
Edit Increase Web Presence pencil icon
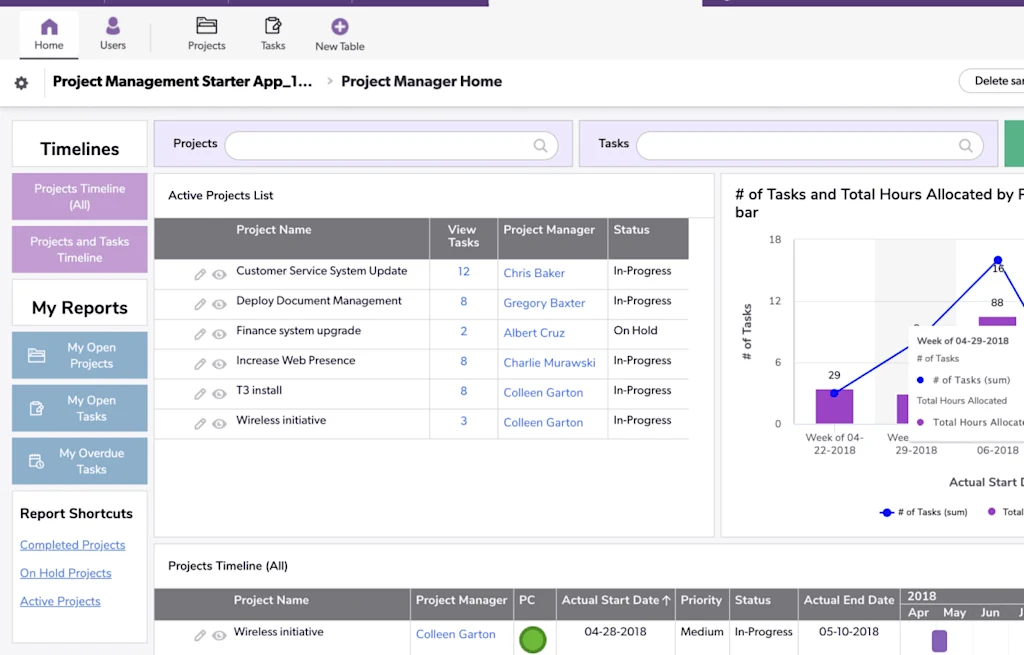click(x=200, y=364)
